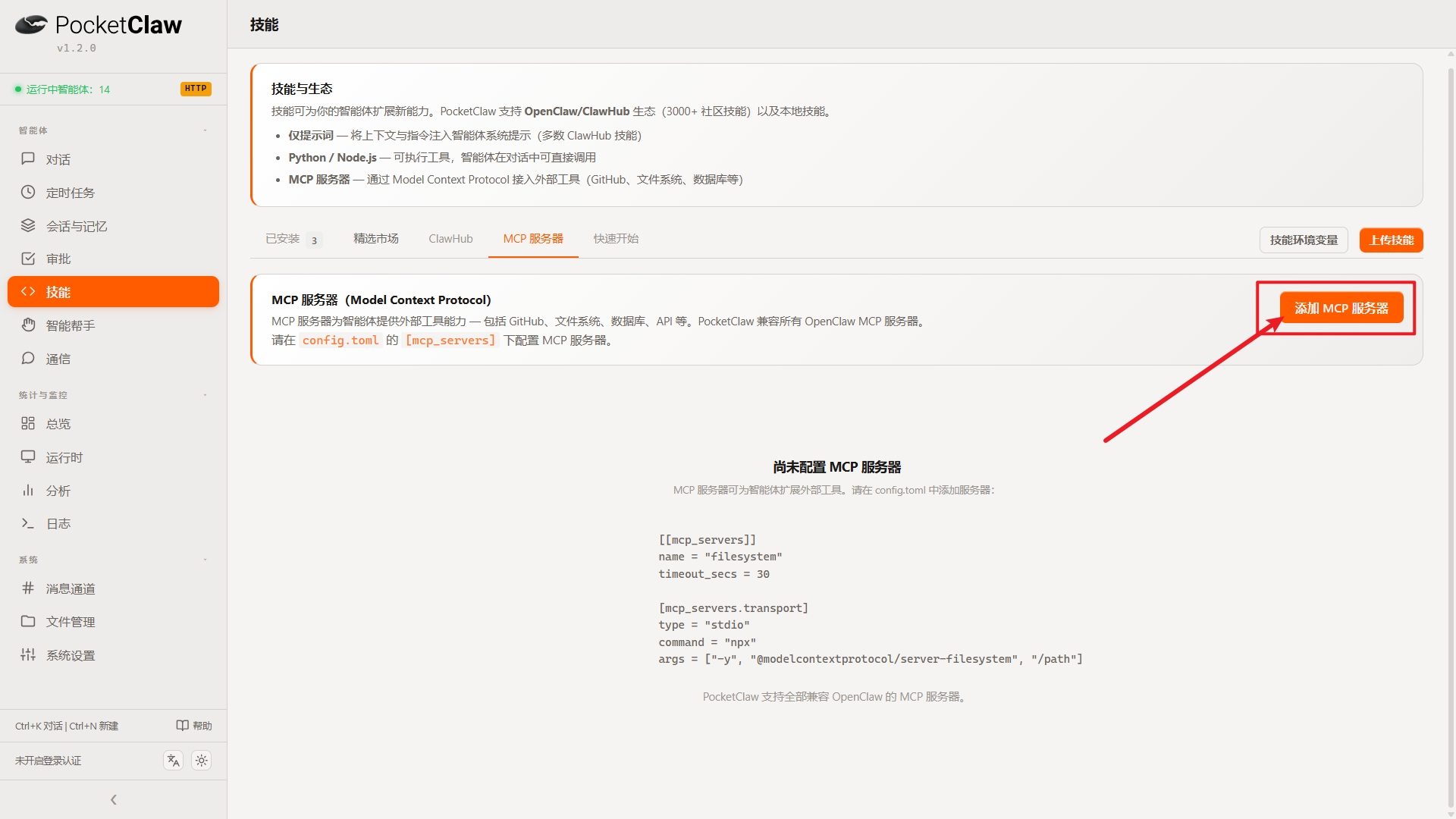
Task: Click the 帮助 link in sidebar footer
Action: pos(194,726)
